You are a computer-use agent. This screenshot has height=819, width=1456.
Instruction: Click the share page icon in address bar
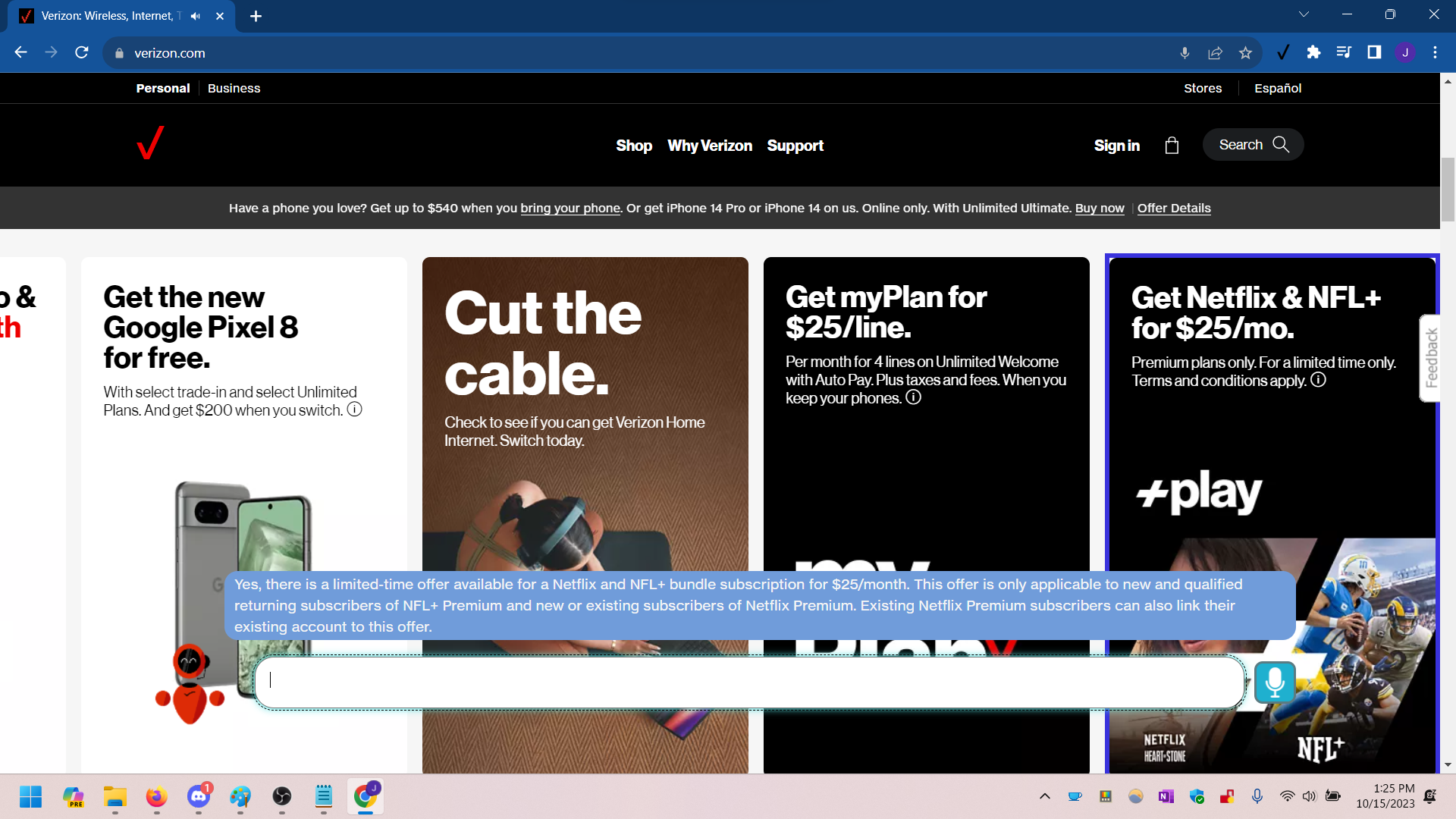click(x=1215, y=53)
